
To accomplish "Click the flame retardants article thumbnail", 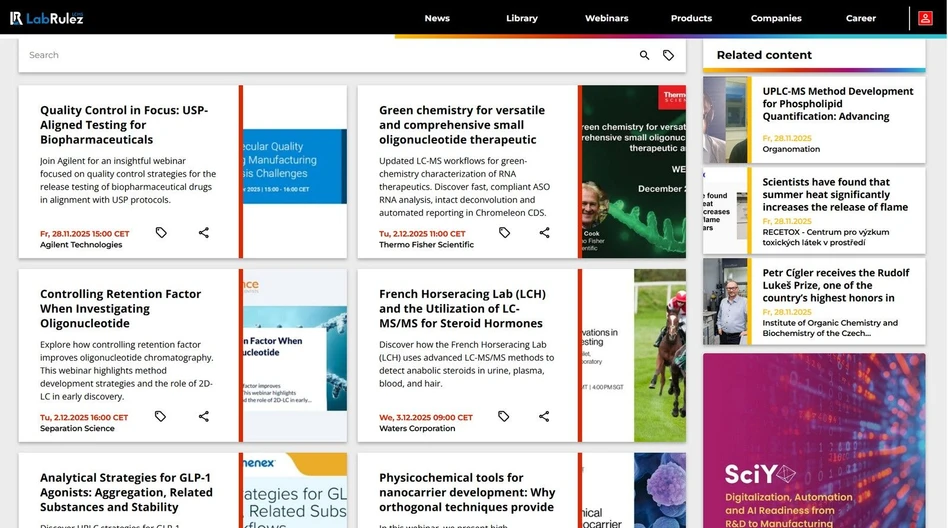I will coord(725,210).
